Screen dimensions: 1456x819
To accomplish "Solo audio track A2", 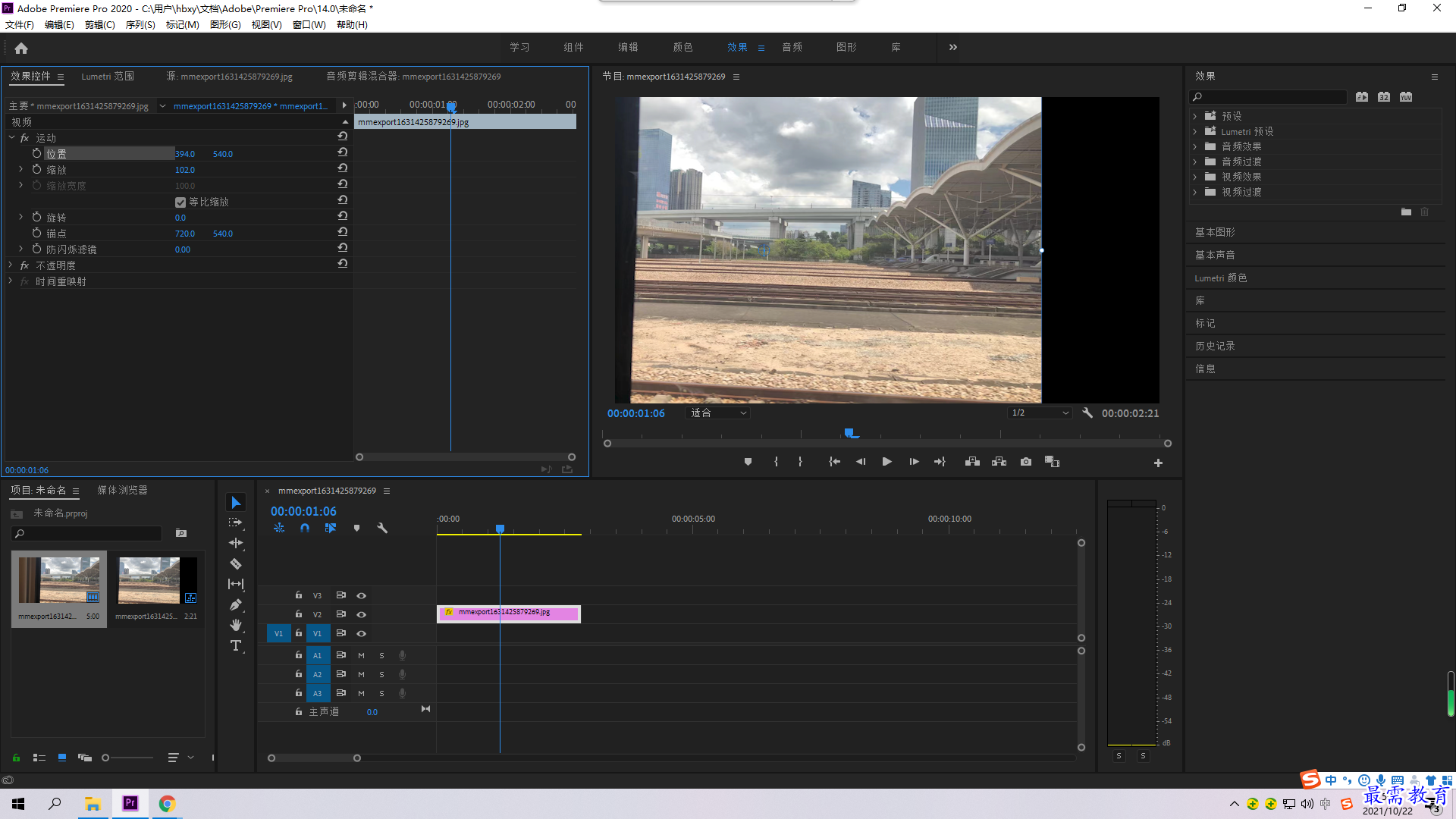I will tap(381, 674).
